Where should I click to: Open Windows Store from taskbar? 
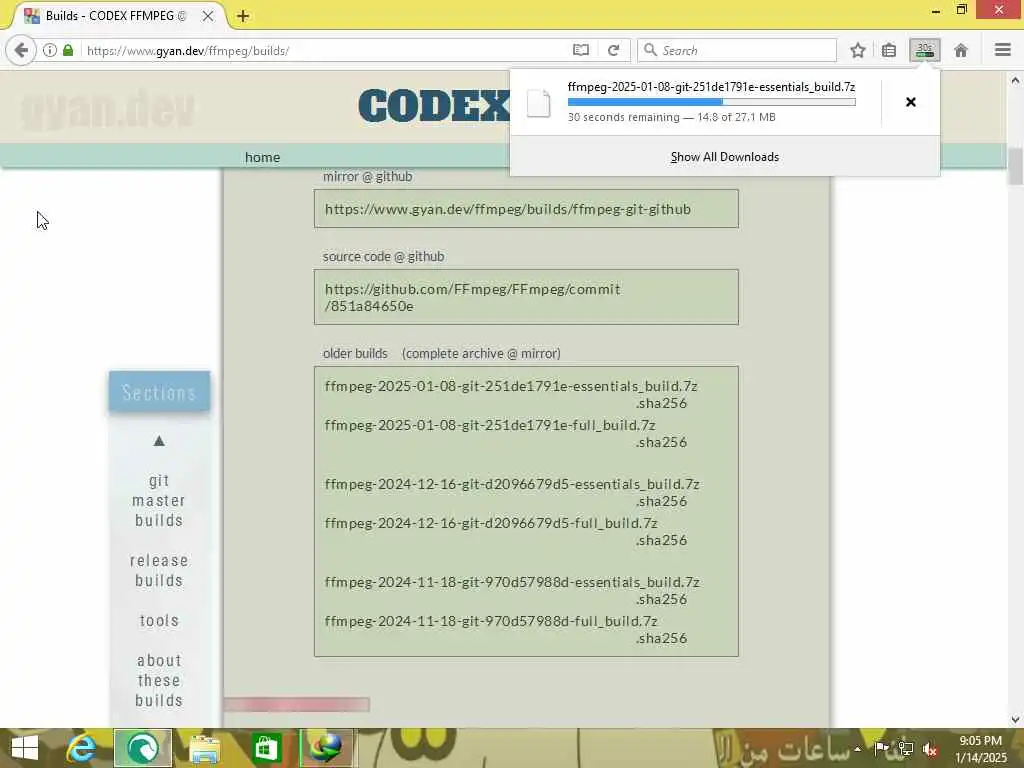(266, 748)
